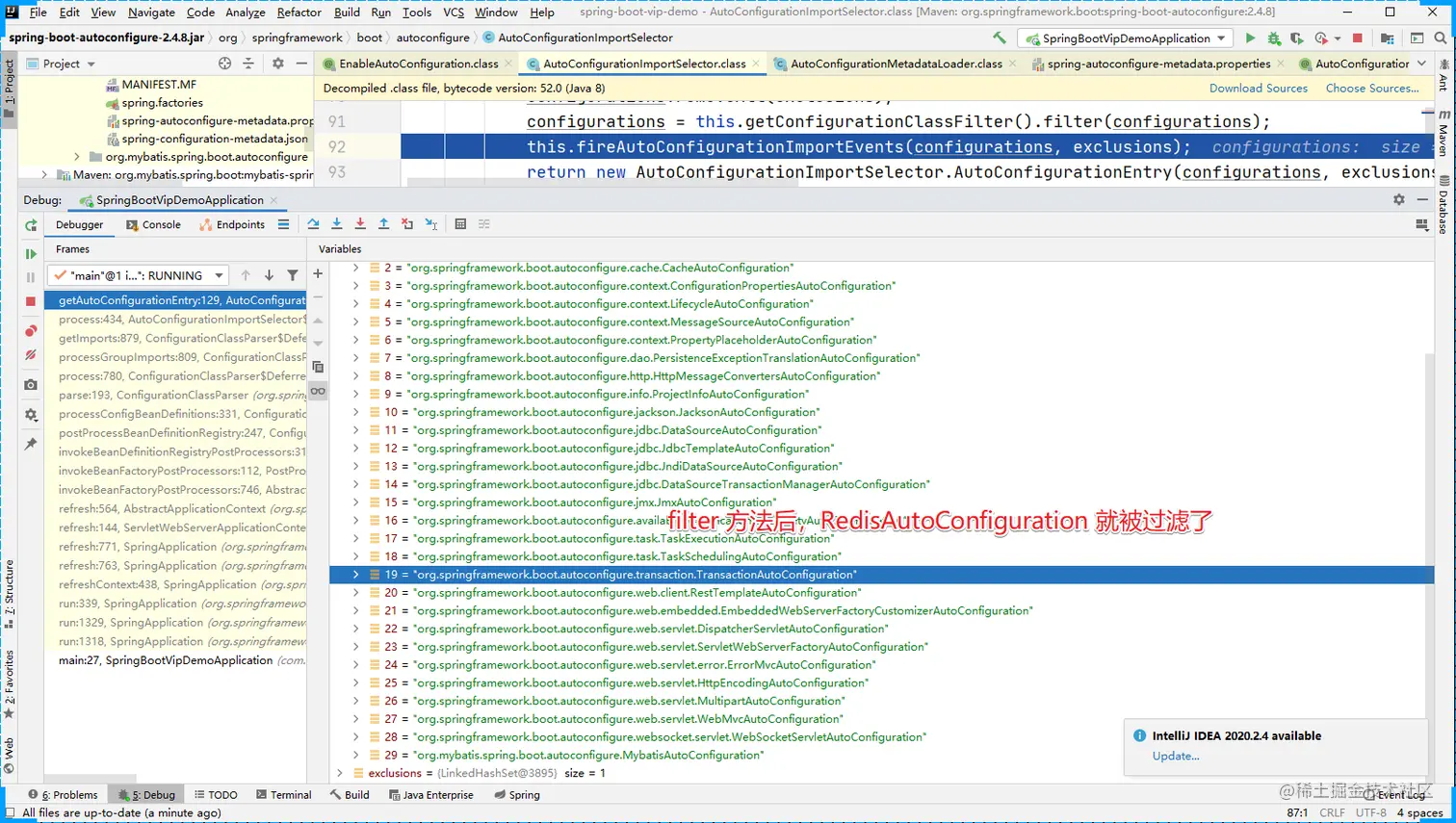The image size is (1456, 823).
Task: Toggle the 2: Favorites side tool window
Action: point(10,683)
